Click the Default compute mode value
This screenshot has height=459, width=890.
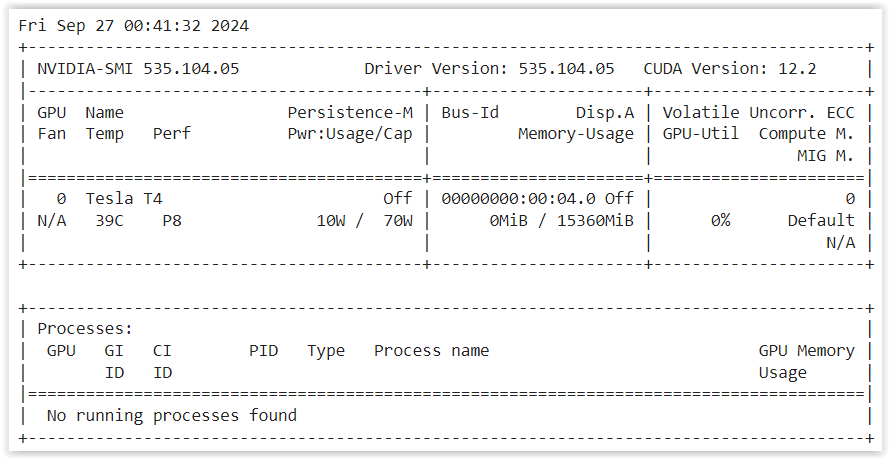pyautogui.click(x=821, y=220)
